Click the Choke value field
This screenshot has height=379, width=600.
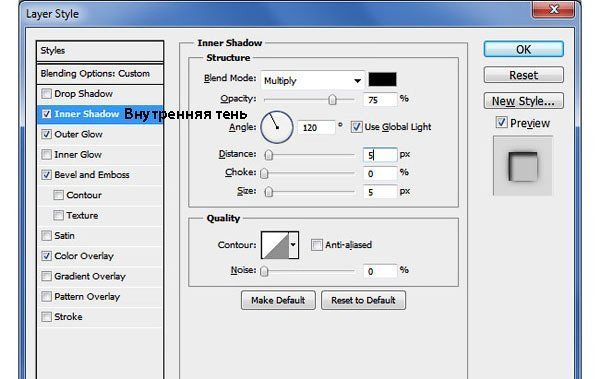pyautogui.click(x=380, y=174)
